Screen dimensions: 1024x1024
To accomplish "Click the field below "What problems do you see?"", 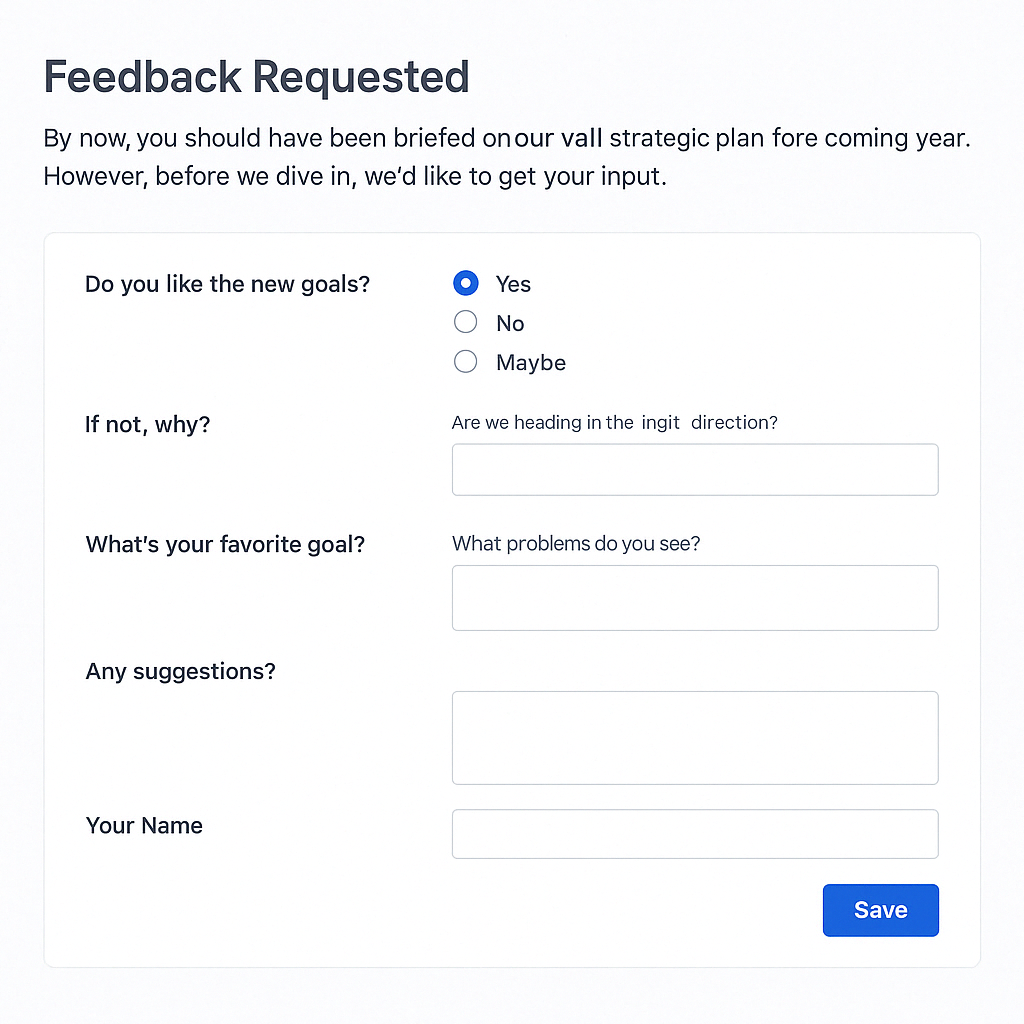I will coord(694,597).
